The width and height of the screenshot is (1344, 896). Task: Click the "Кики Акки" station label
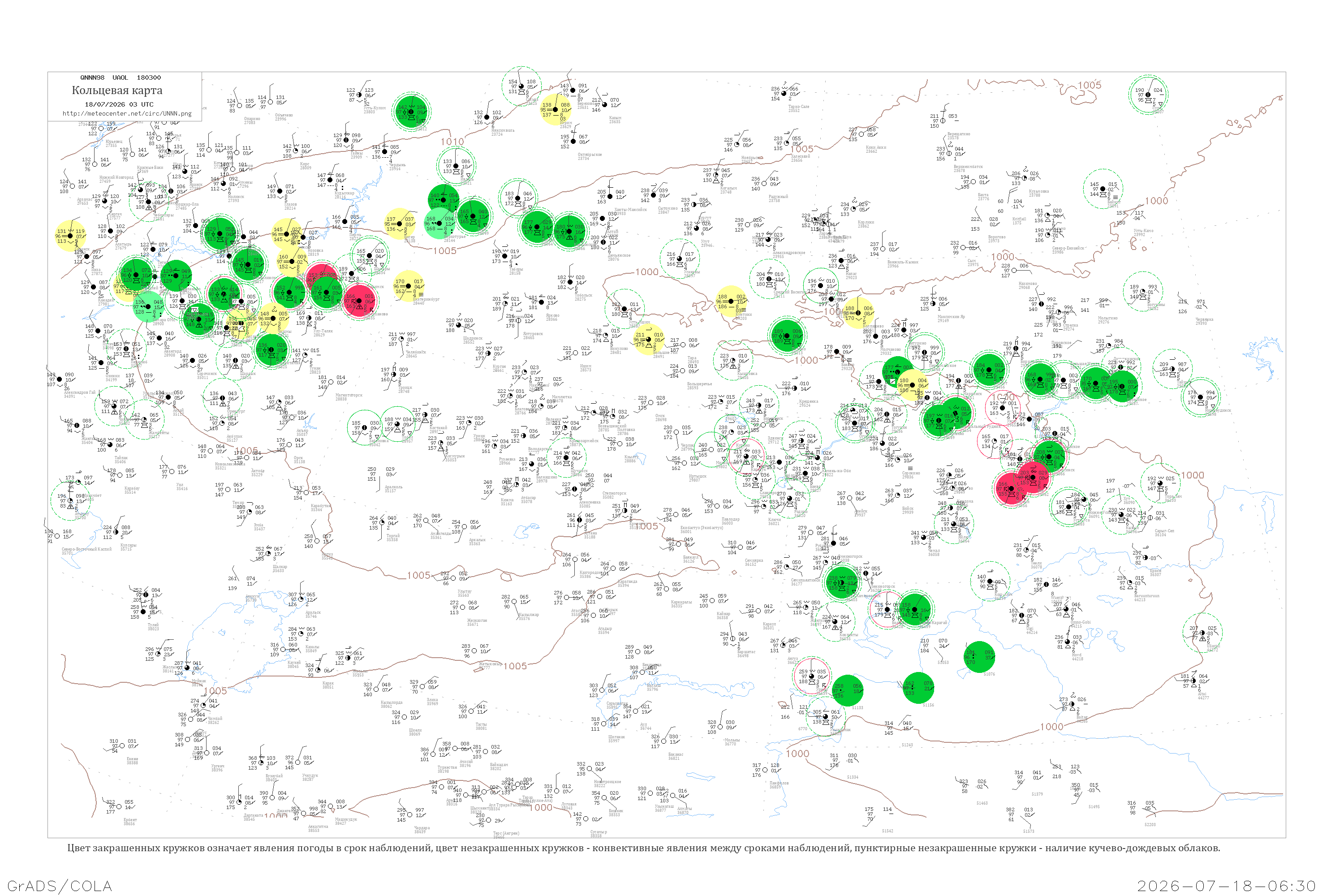click(876, 147)
